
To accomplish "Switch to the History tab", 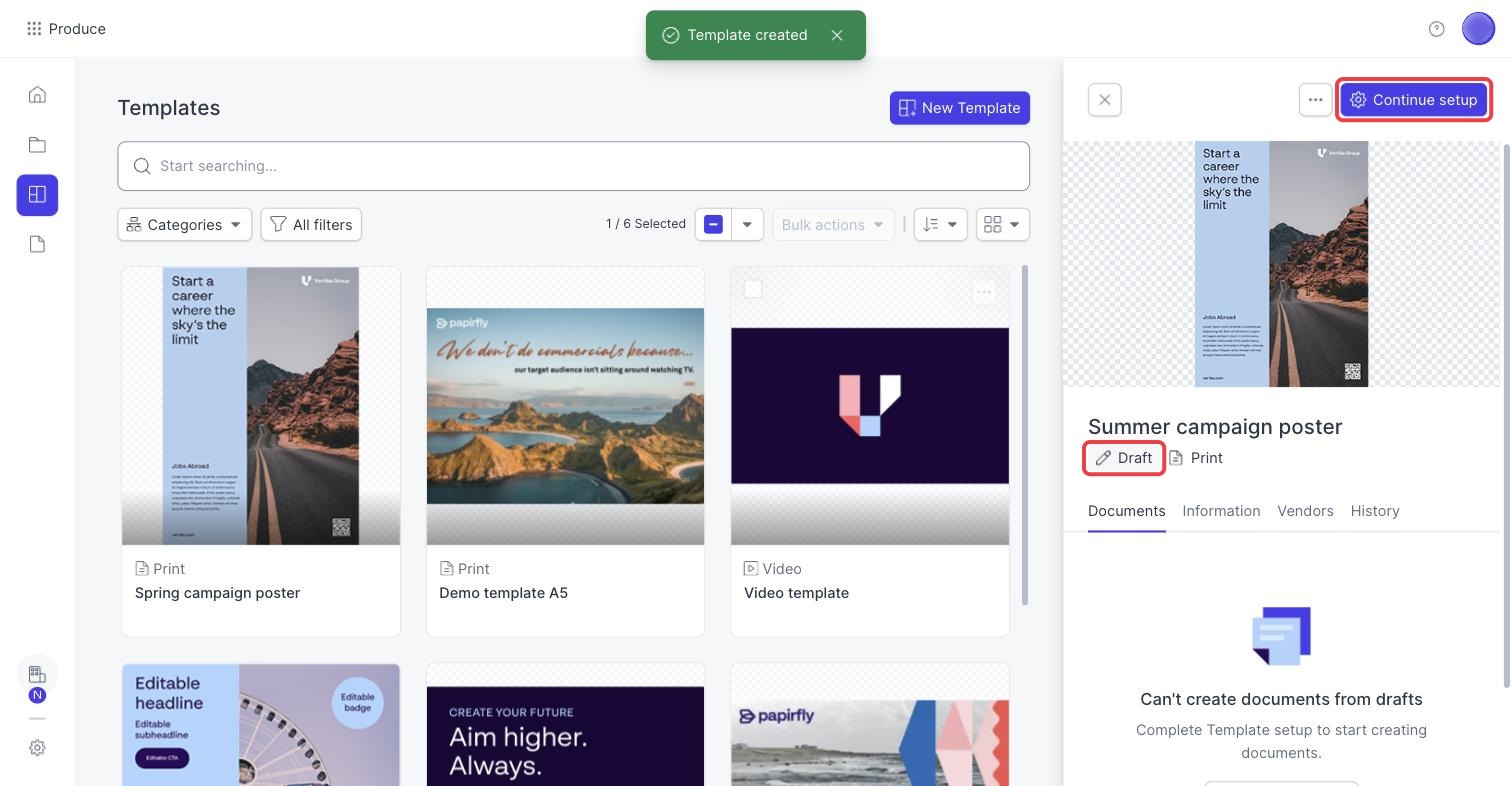I will click(1375, 511).
